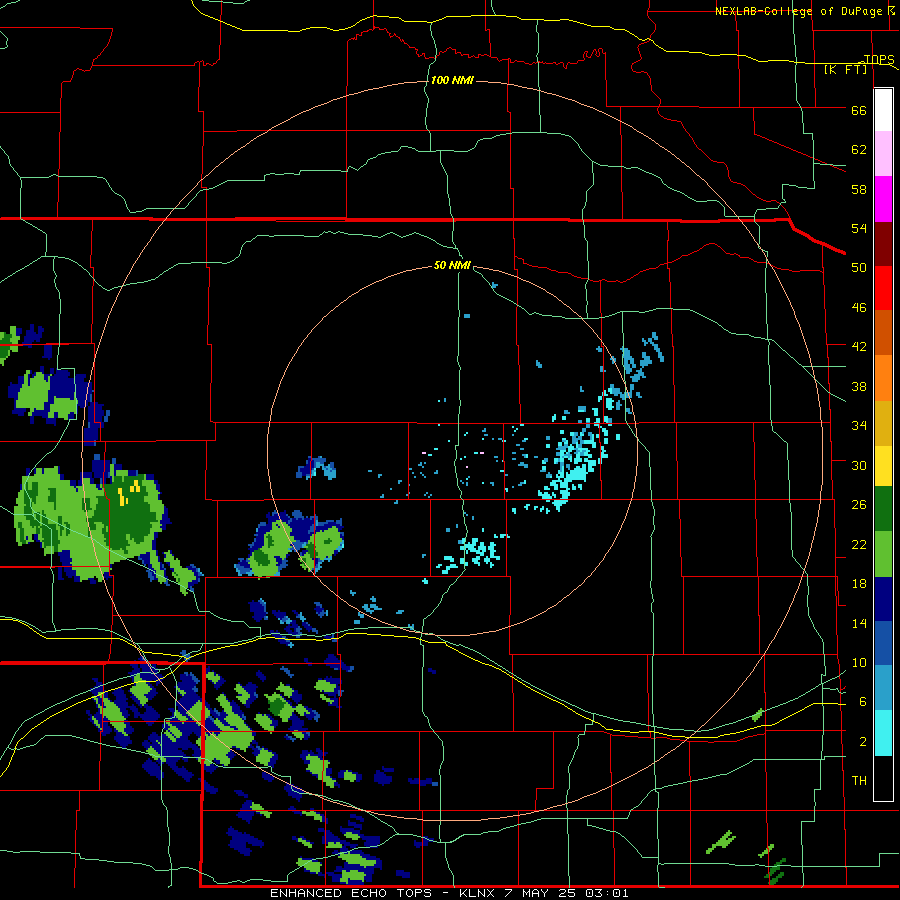Click the '50 NMI' range ring label
This screenshot has height=900, width=900.
click(452, 265)
